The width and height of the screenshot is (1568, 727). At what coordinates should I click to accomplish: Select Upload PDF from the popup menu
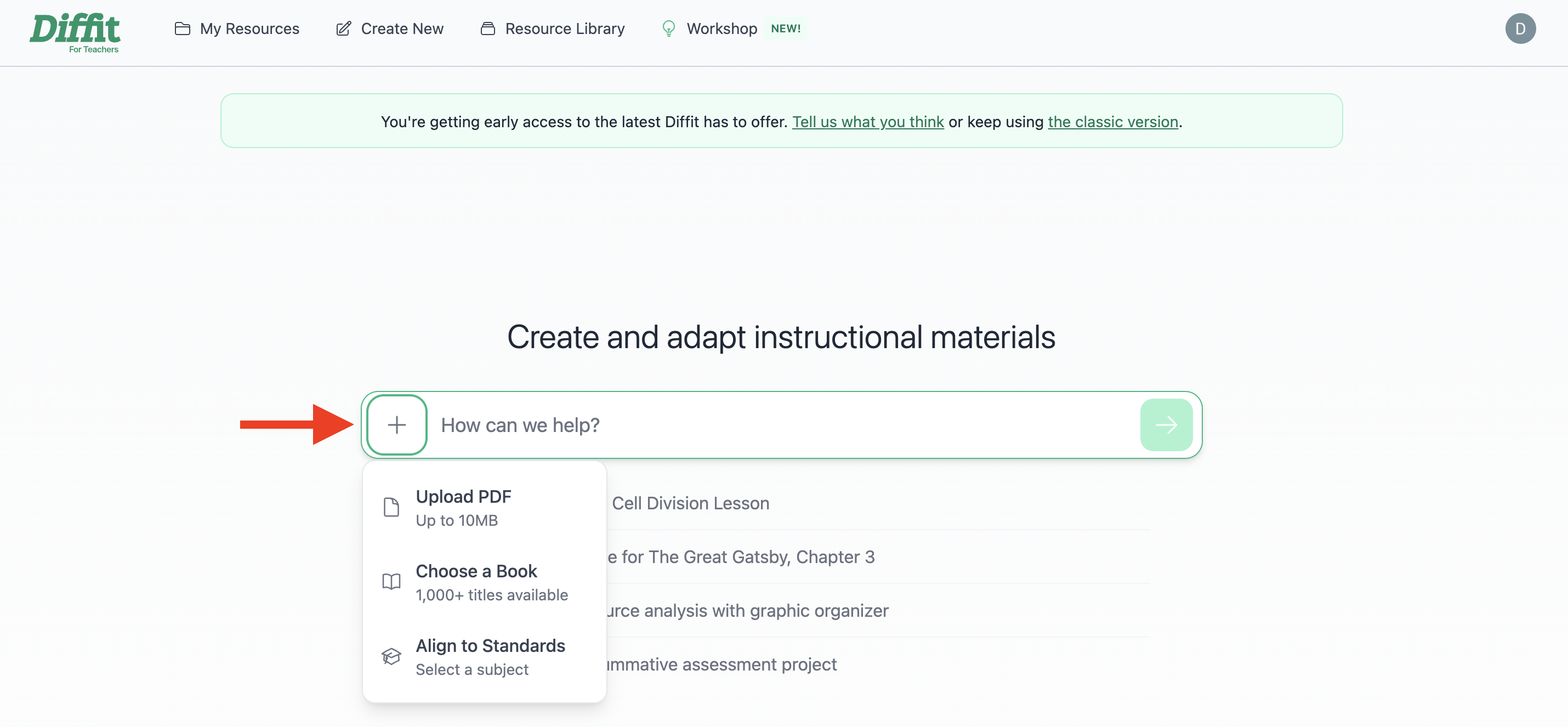[x=485, y=507]
